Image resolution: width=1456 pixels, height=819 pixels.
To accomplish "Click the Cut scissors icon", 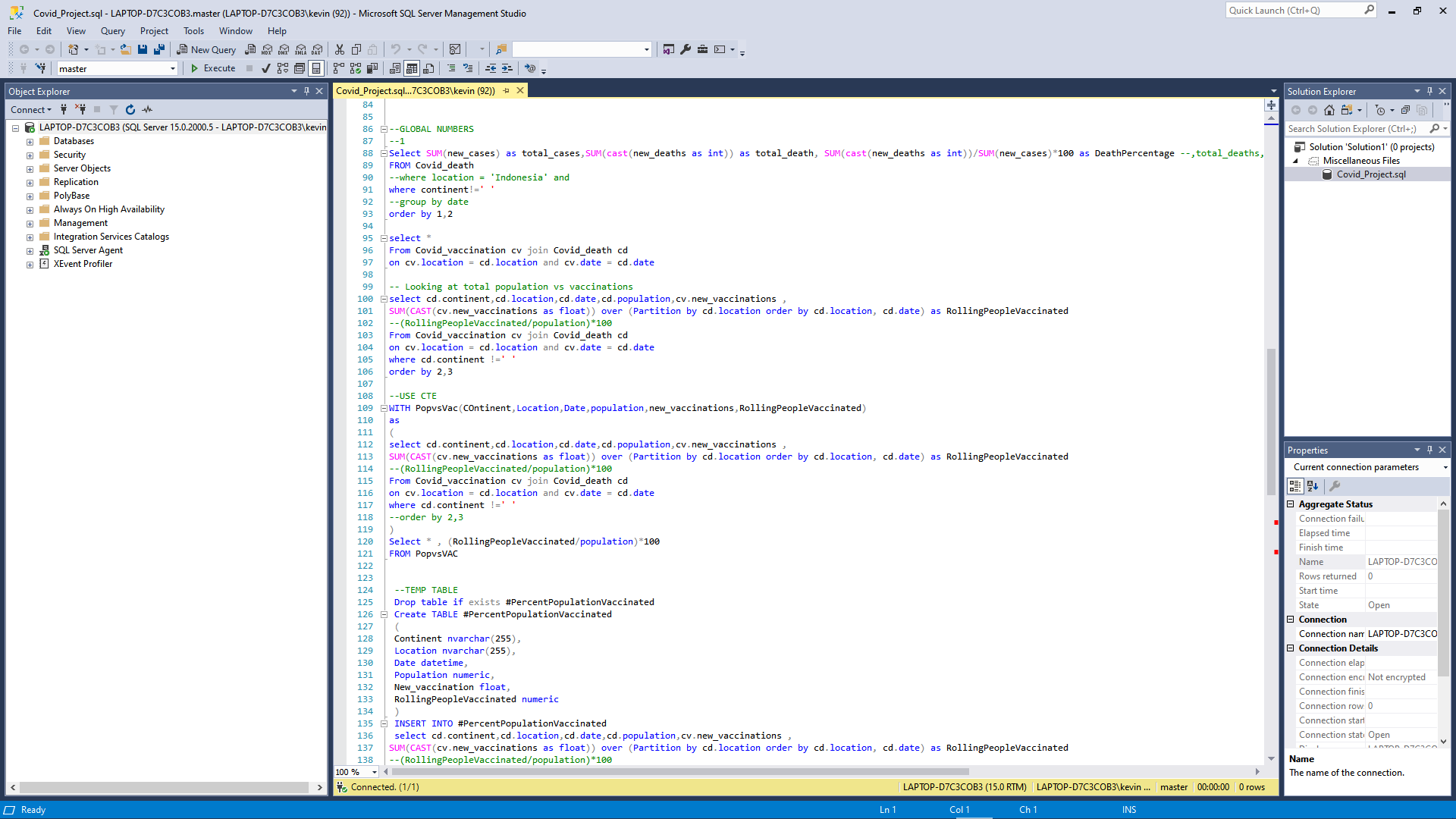I will [340, 49].
